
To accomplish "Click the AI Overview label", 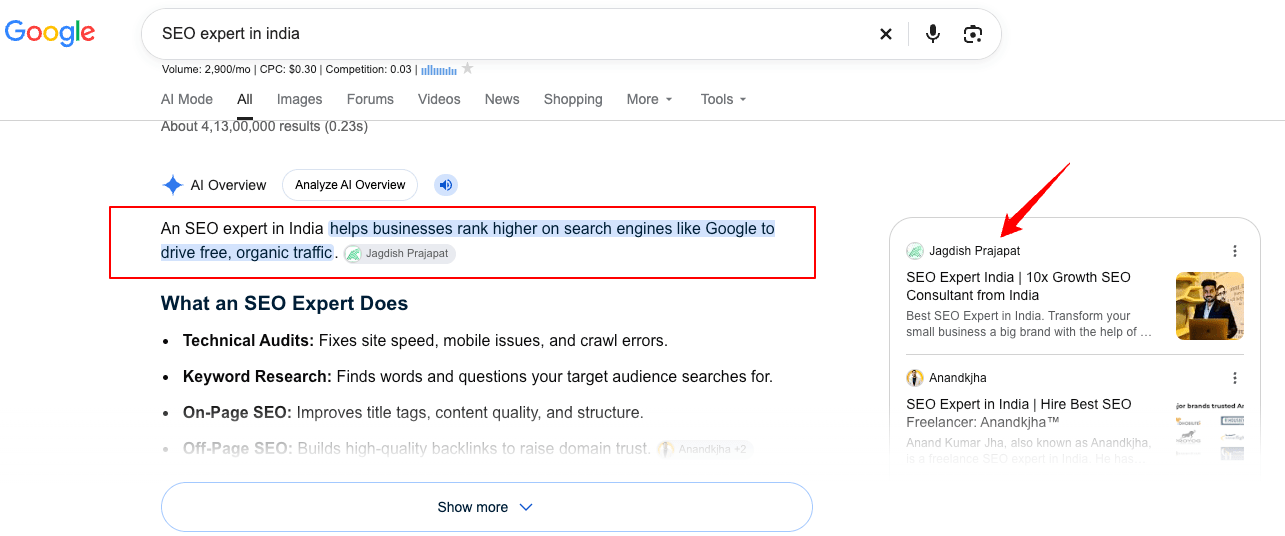I will coord(229,185).
